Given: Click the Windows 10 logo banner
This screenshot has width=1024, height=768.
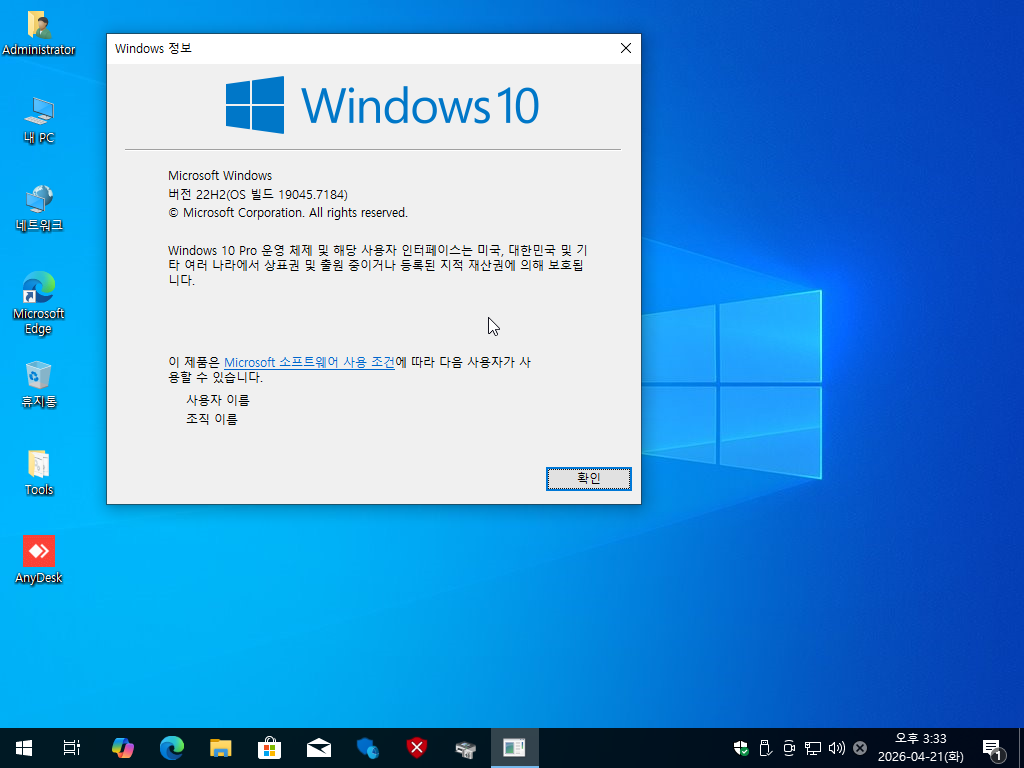Looking at the screenshot, I should pos(382,105).
